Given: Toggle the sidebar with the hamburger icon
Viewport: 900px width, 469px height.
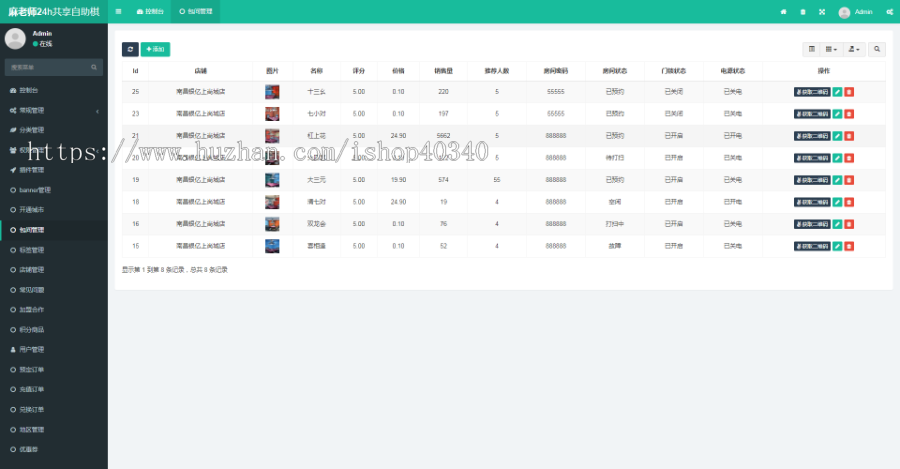Looking at the screenshot, I should click(118, 11).
